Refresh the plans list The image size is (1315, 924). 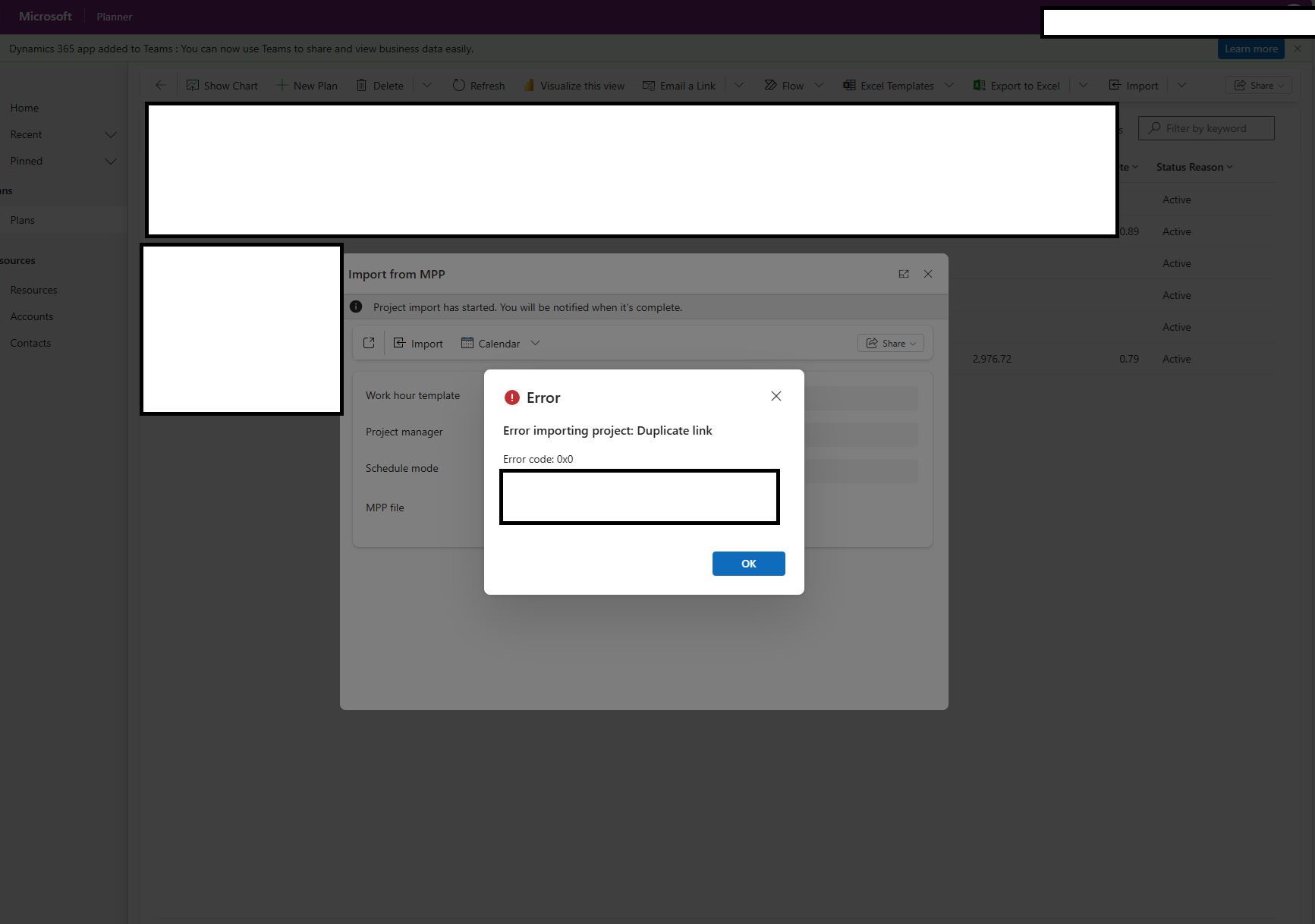[x=479, y=86]
